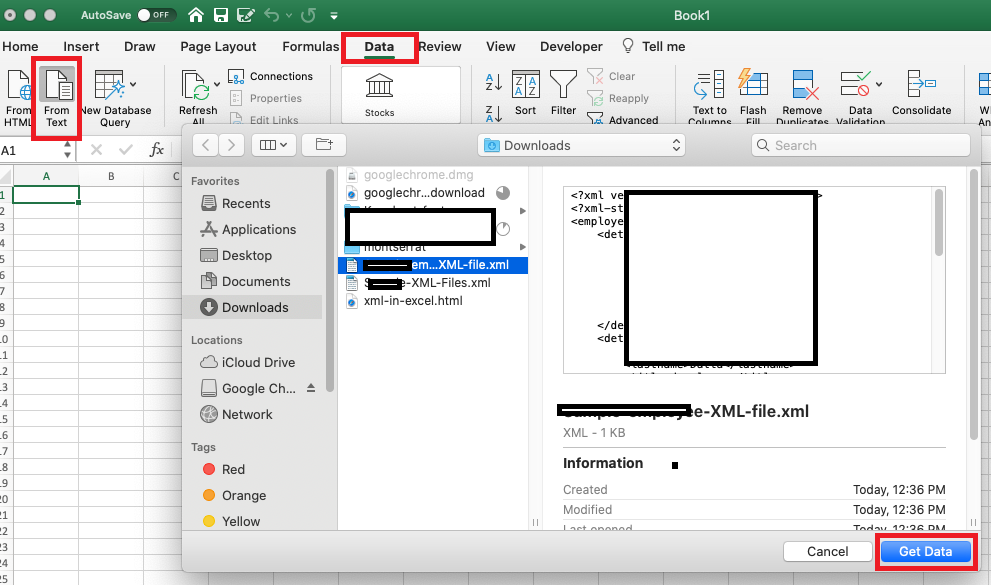Select cell A1 in worksheet
Screen dimensions: 991x585
pyautogui.click(x=46, y=195)
